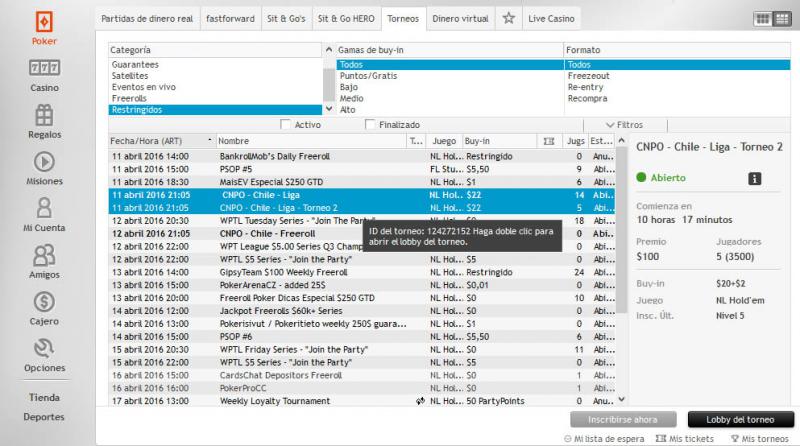800x446 pixels.
Task: Click the Categoría list scrollbar thumb
Action: 329,85
